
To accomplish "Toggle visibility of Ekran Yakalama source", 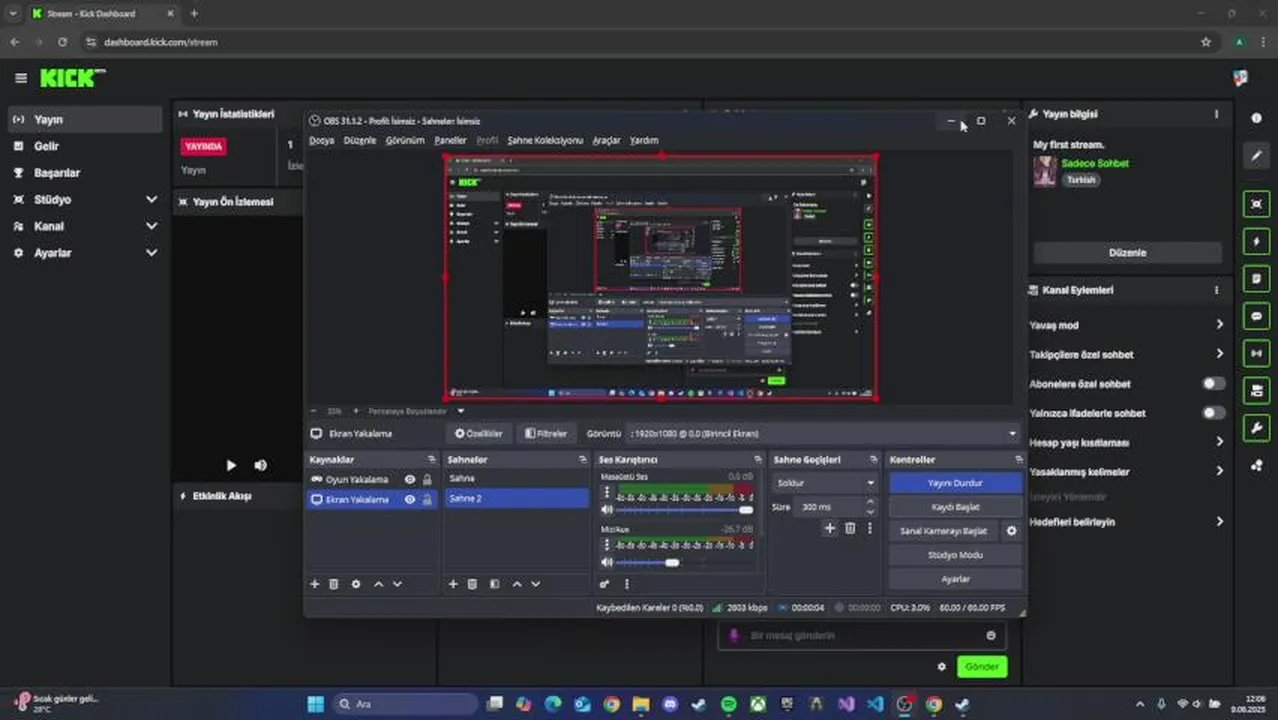I will click(x=409, y=499).
